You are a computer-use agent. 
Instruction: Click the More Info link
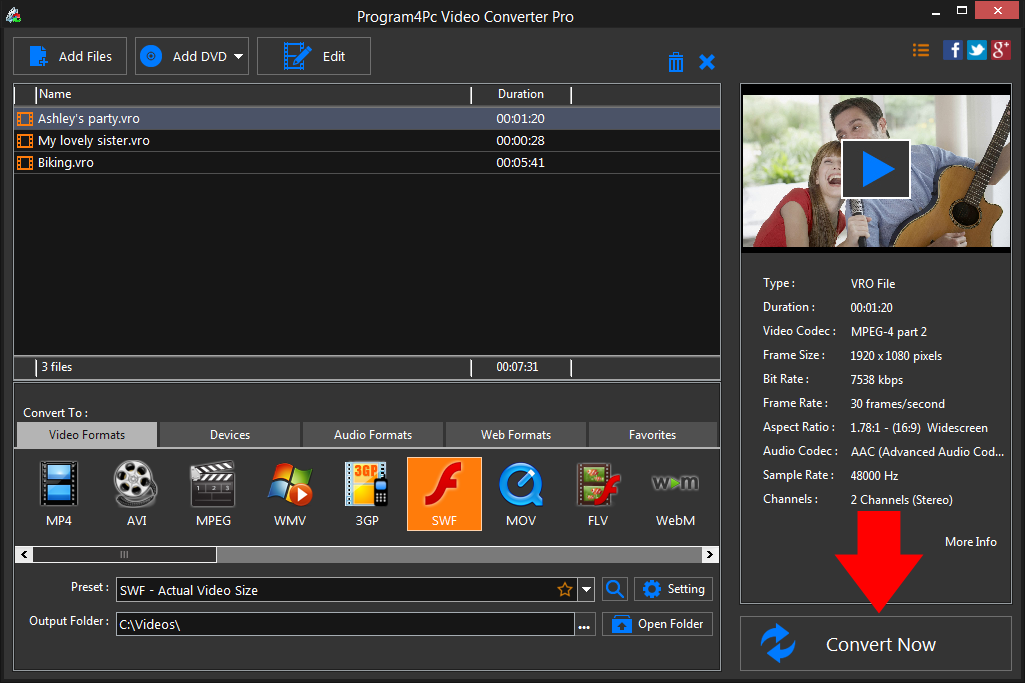point(970,542)
